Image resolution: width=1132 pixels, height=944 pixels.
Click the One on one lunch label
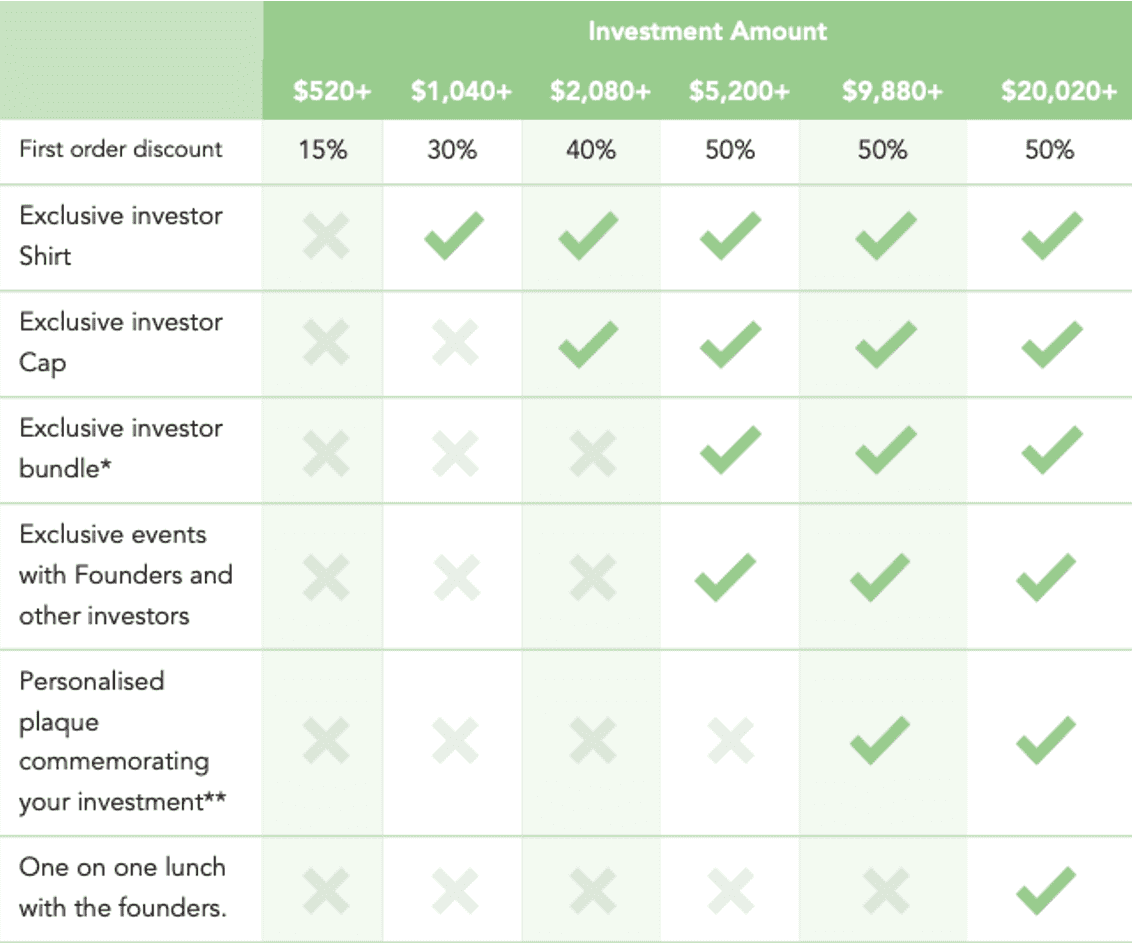pos(123,887)
